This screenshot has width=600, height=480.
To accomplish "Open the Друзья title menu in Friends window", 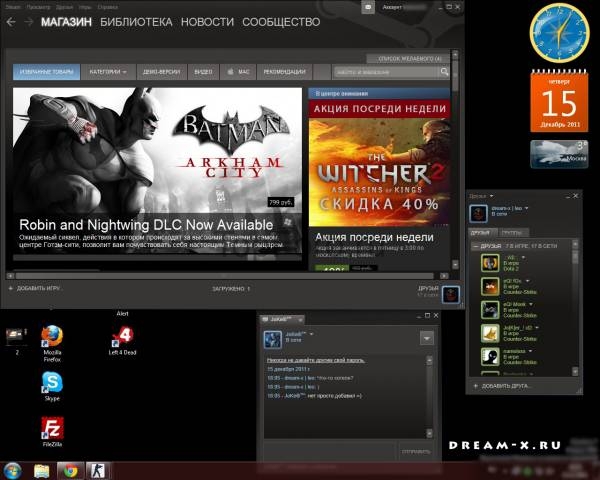I will coord(481,196).
